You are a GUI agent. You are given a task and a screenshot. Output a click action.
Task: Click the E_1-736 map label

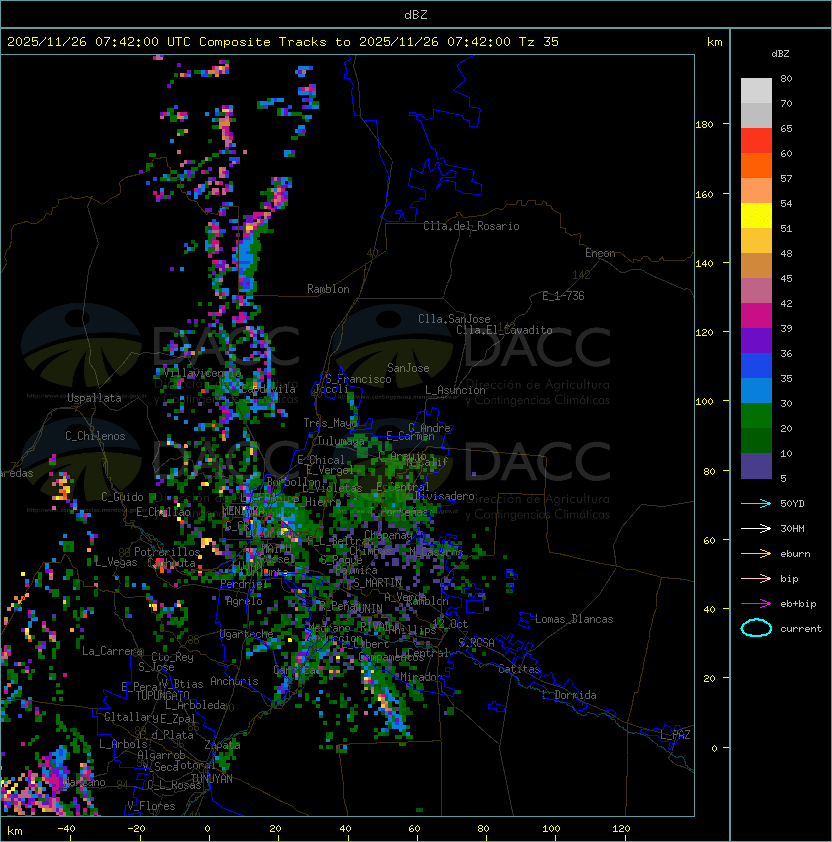pos(563,296)
